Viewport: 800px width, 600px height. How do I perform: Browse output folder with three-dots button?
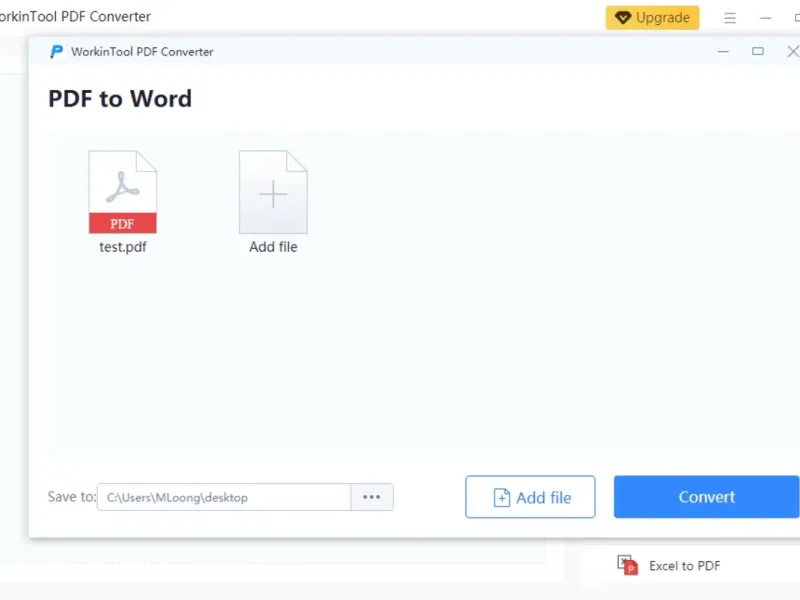pyautogui.click(x=371, y=497)
